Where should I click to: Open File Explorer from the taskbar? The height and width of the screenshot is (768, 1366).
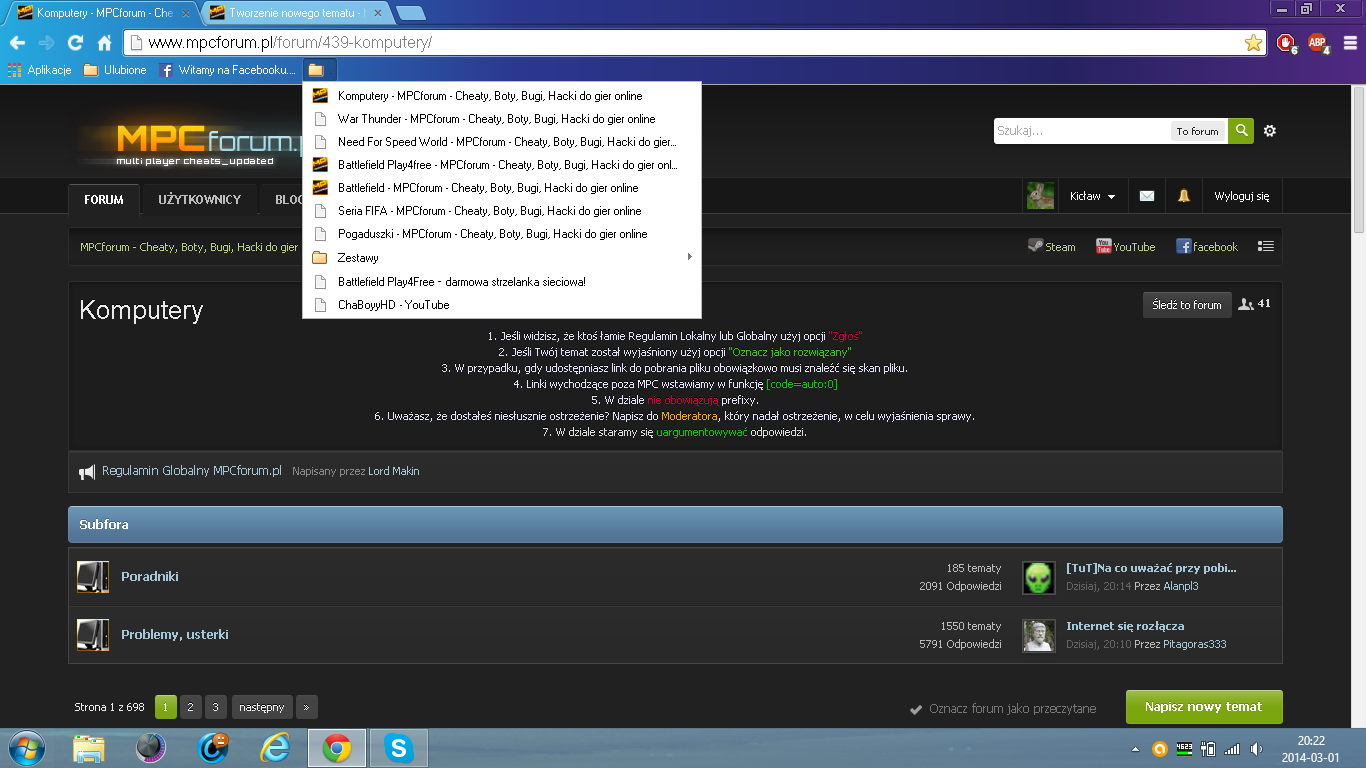pyautogui.click(x=88, y=748)
